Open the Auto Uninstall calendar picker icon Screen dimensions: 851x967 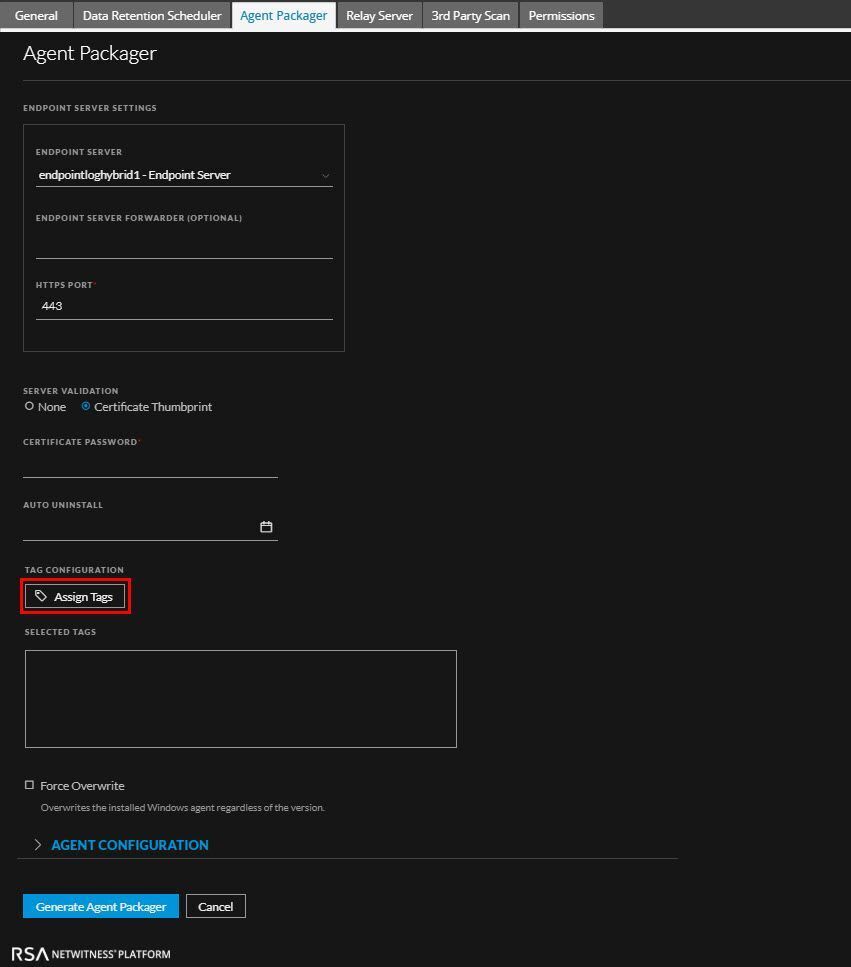266,527
